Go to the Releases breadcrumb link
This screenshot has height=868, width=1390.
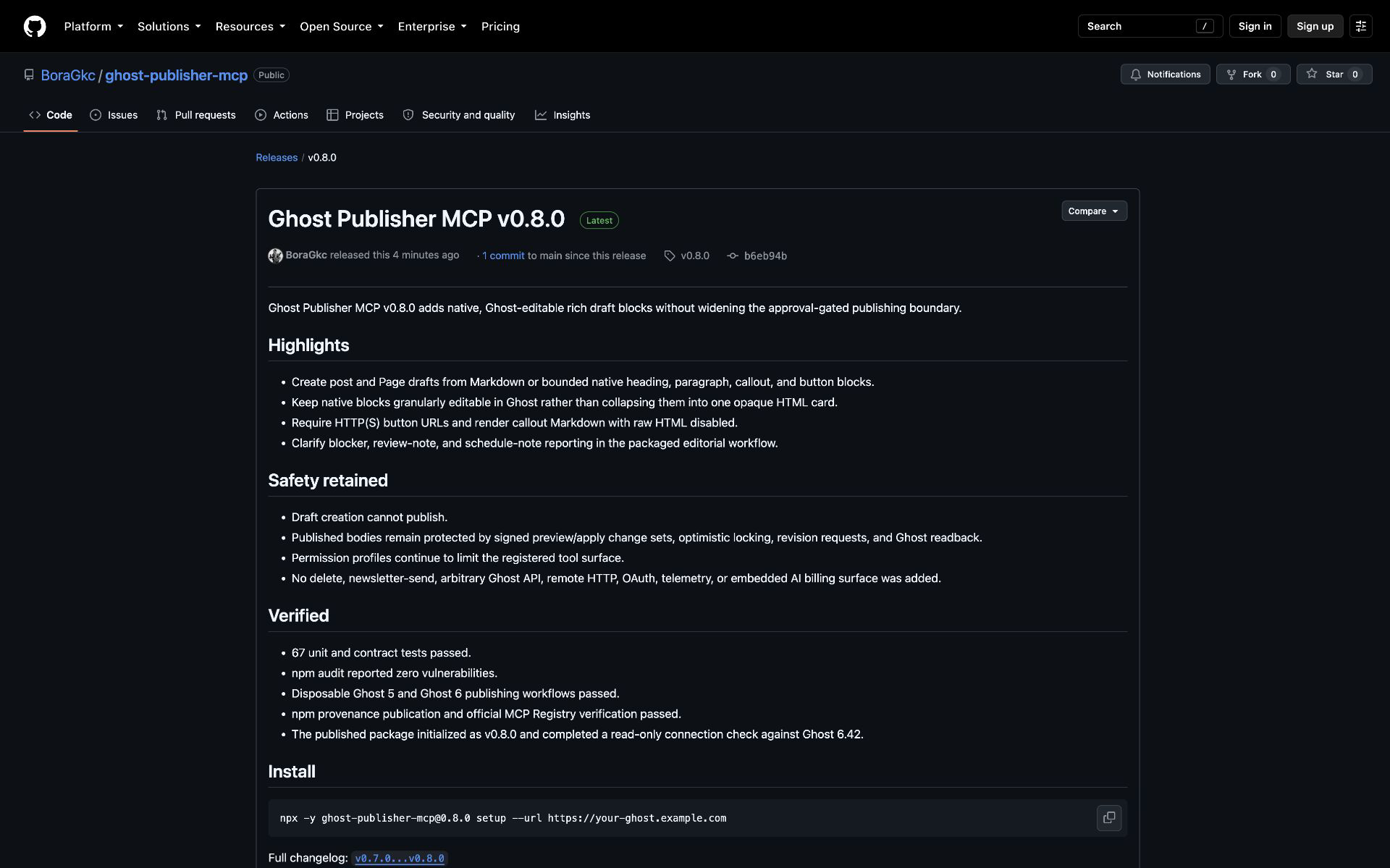coord(277,157)
